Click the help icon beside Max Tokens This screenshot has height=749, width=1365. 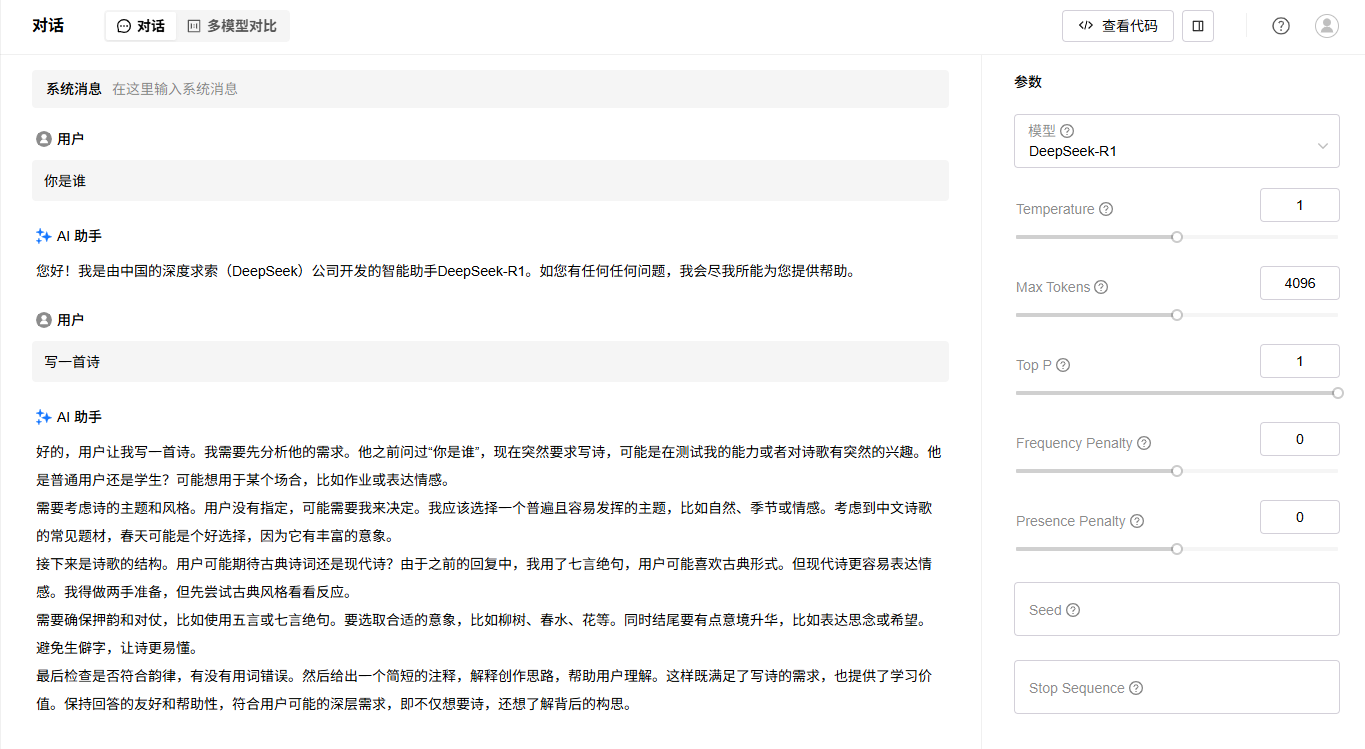[x=1101, y=287]
